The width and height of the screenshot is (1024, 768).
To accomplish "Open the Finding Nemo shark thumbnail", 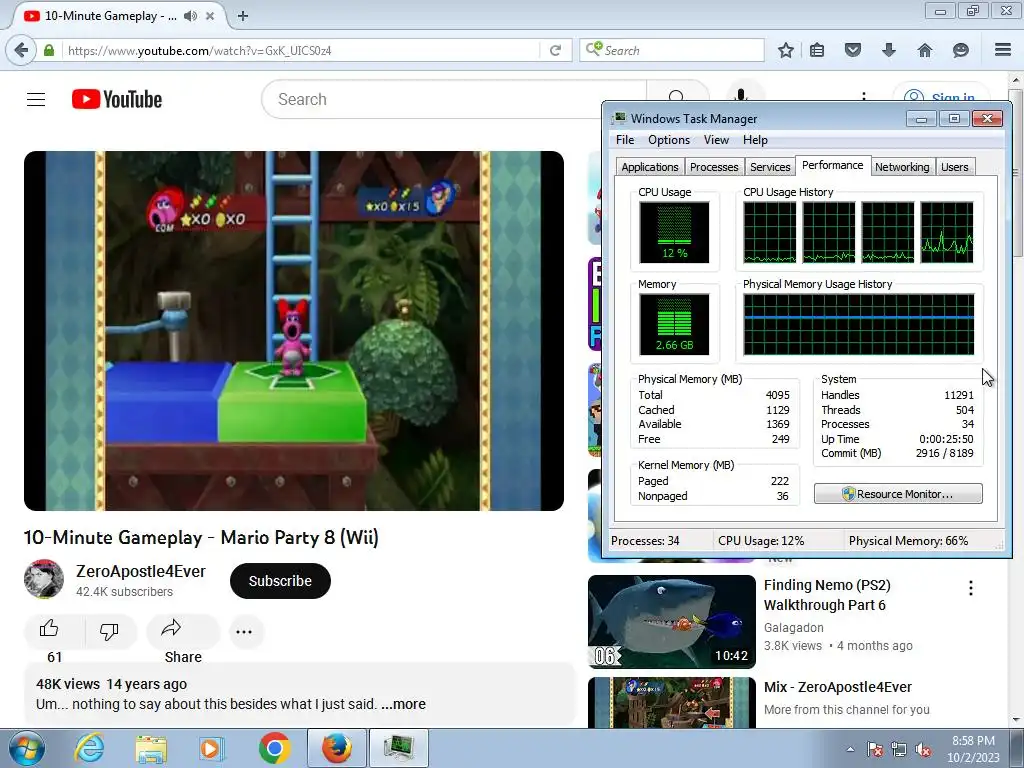I will point(671,622).
